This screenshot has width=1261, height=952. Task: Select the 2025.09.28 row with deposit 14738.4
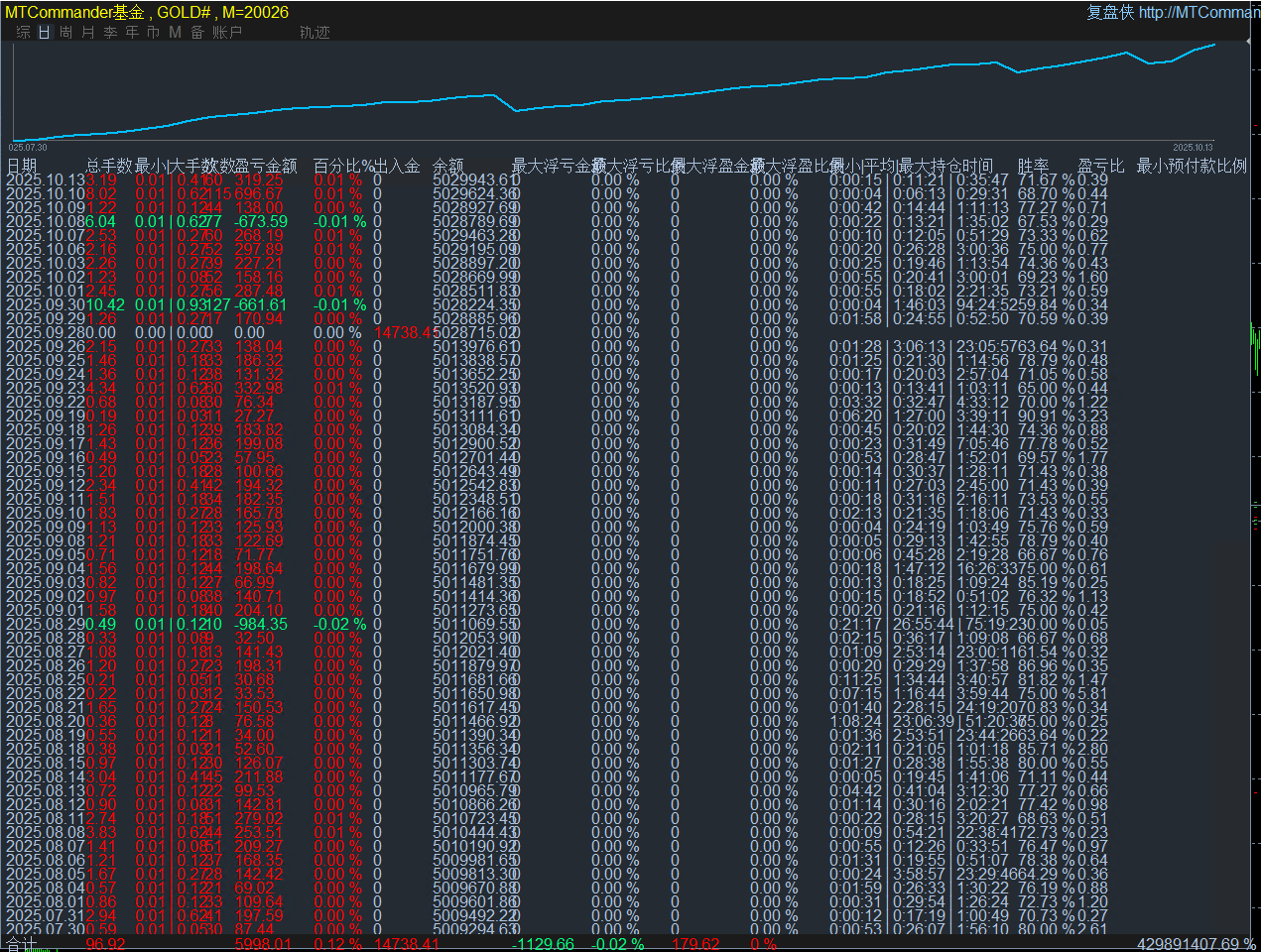pos(198,333)
